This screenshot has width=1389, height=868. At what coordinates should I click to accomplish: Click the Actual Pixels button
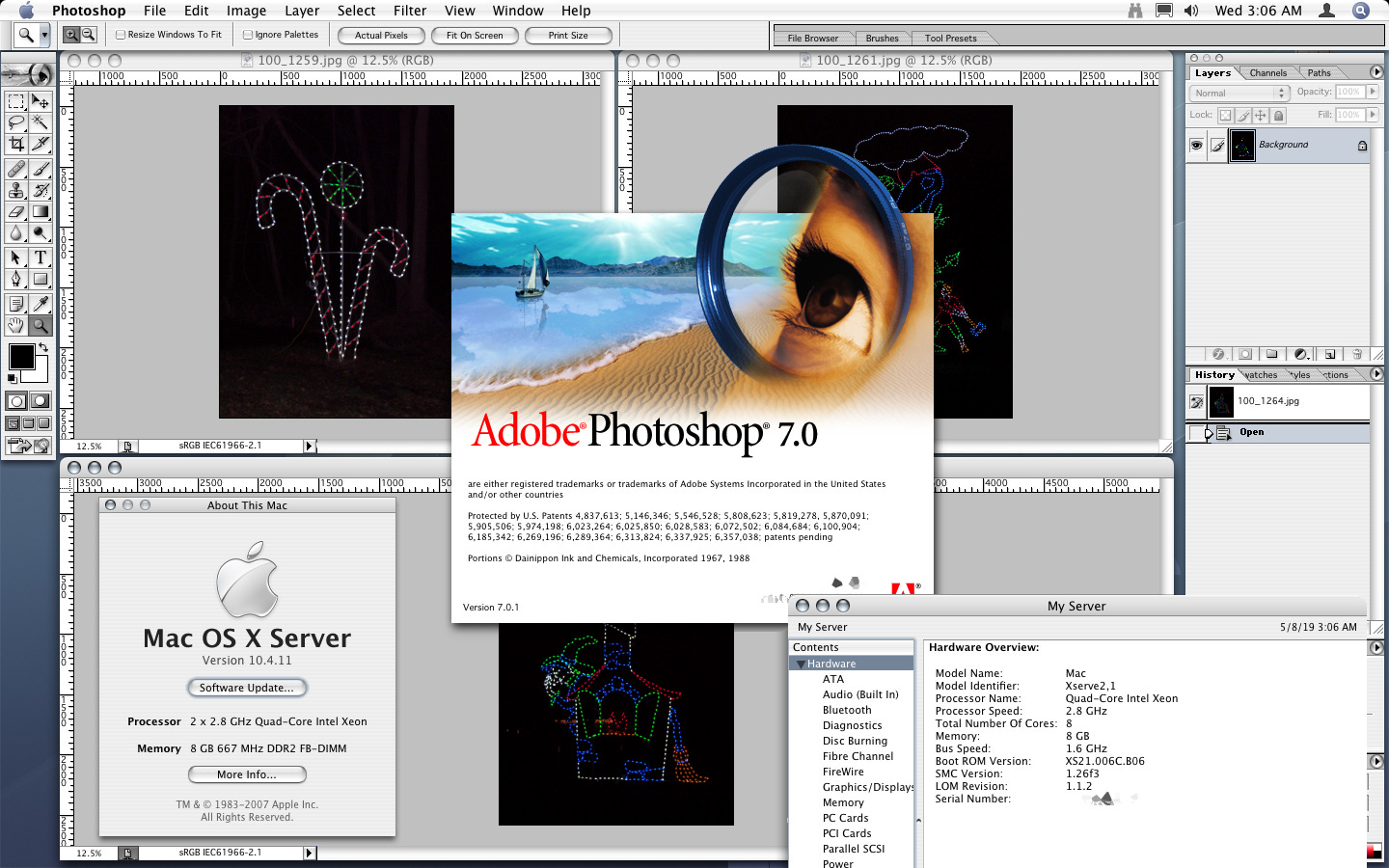tap(381, 35)
